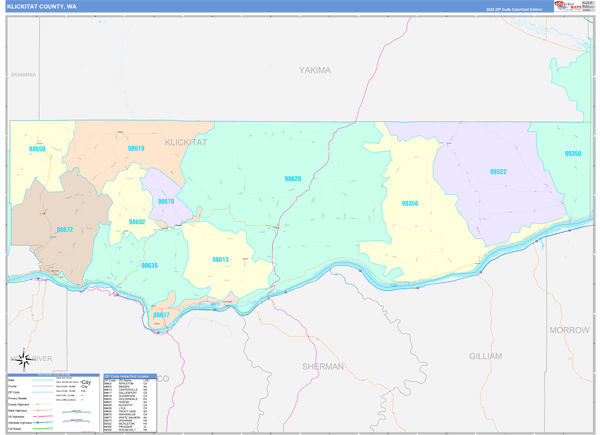Click the Yakima county name label
Screen dimensions: 600x435
click(314, 70)
